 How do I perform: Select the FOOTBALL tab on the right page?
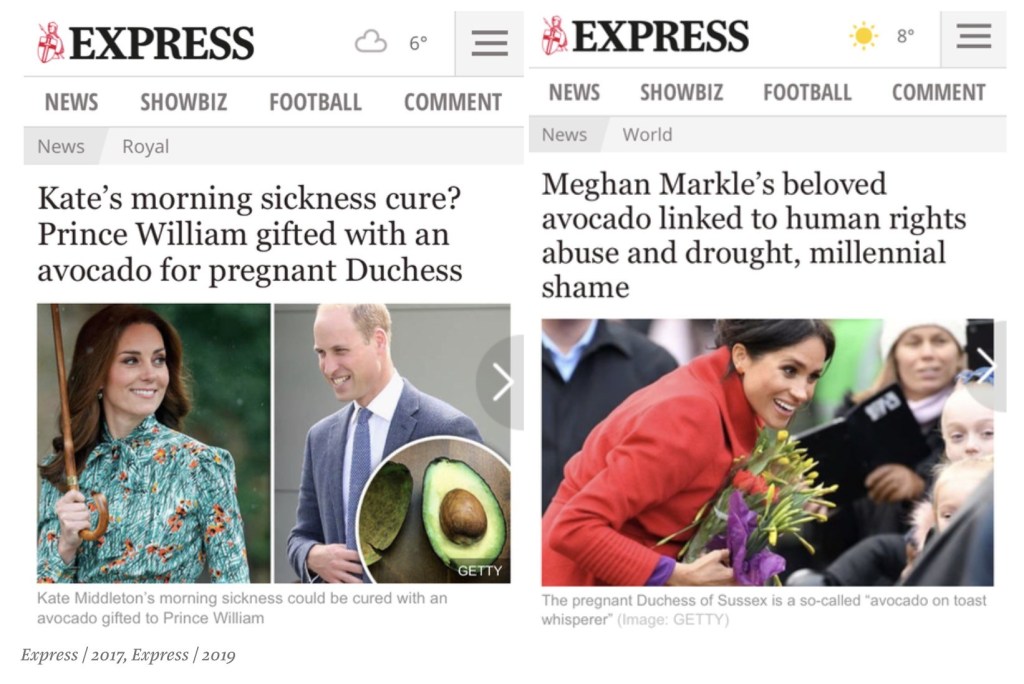[x=807, y=93]
